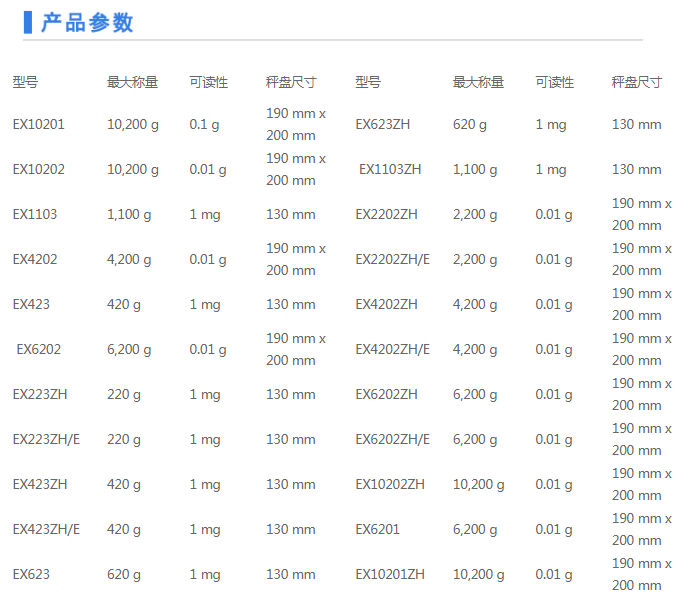Select the EX6202ZH/E model name

pyautogui.click(x=393, y=440)
